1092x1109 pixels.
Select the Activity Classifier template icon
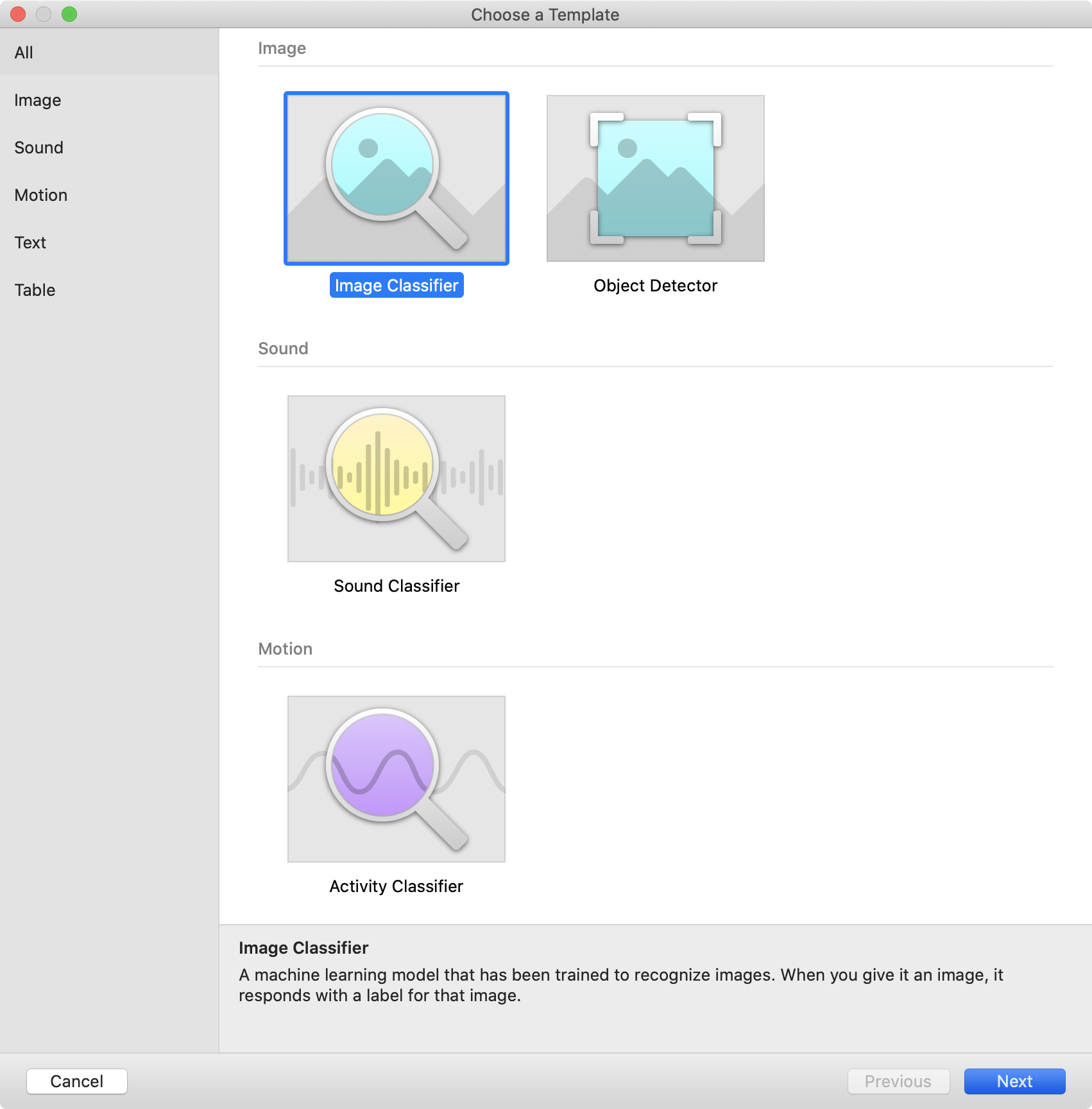pyautogui.click(x=397, y=779)
